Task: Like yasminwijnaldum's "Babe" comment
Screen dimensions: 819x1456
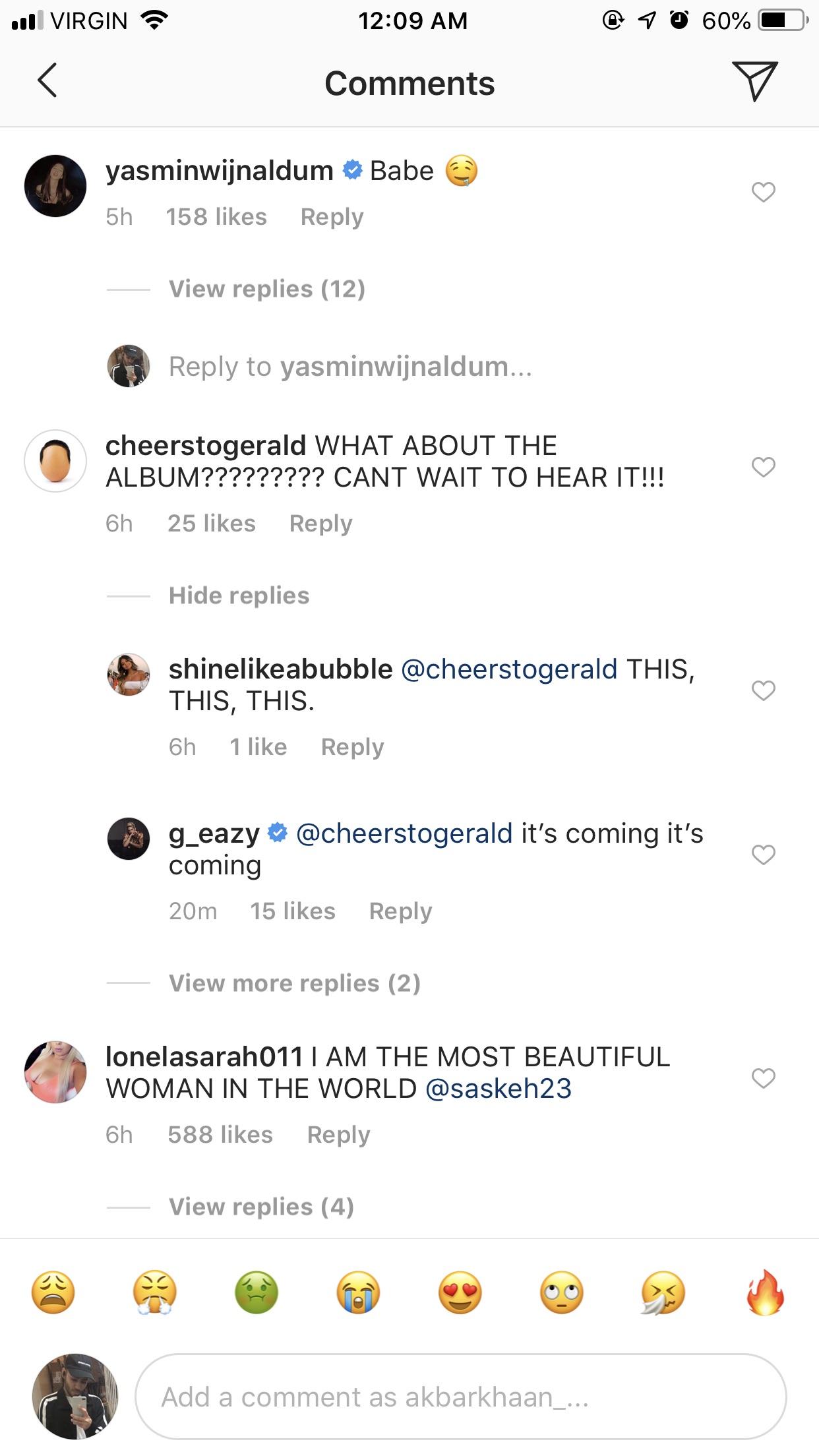Action: tap(764, 193)
